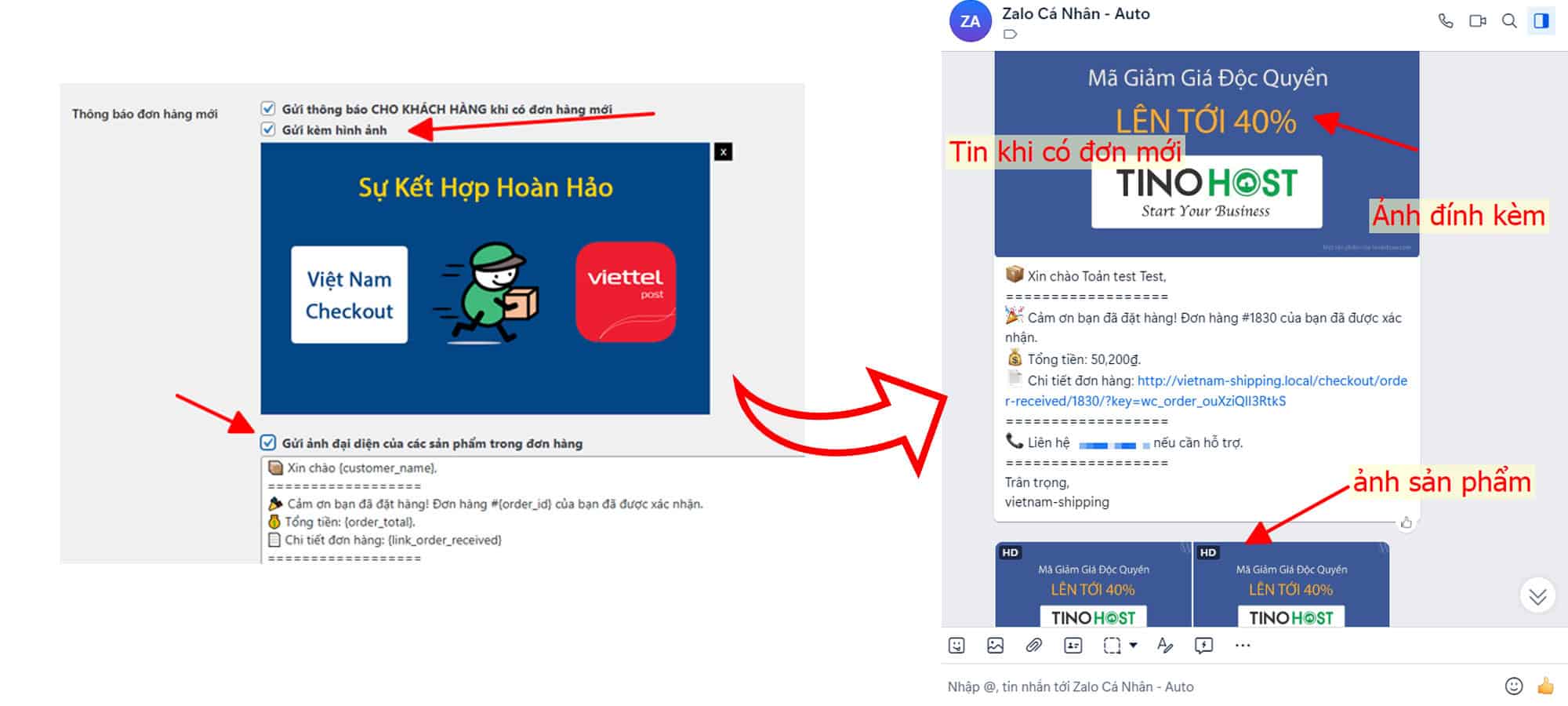Open emoji picker beside message input

(1514, 686)
